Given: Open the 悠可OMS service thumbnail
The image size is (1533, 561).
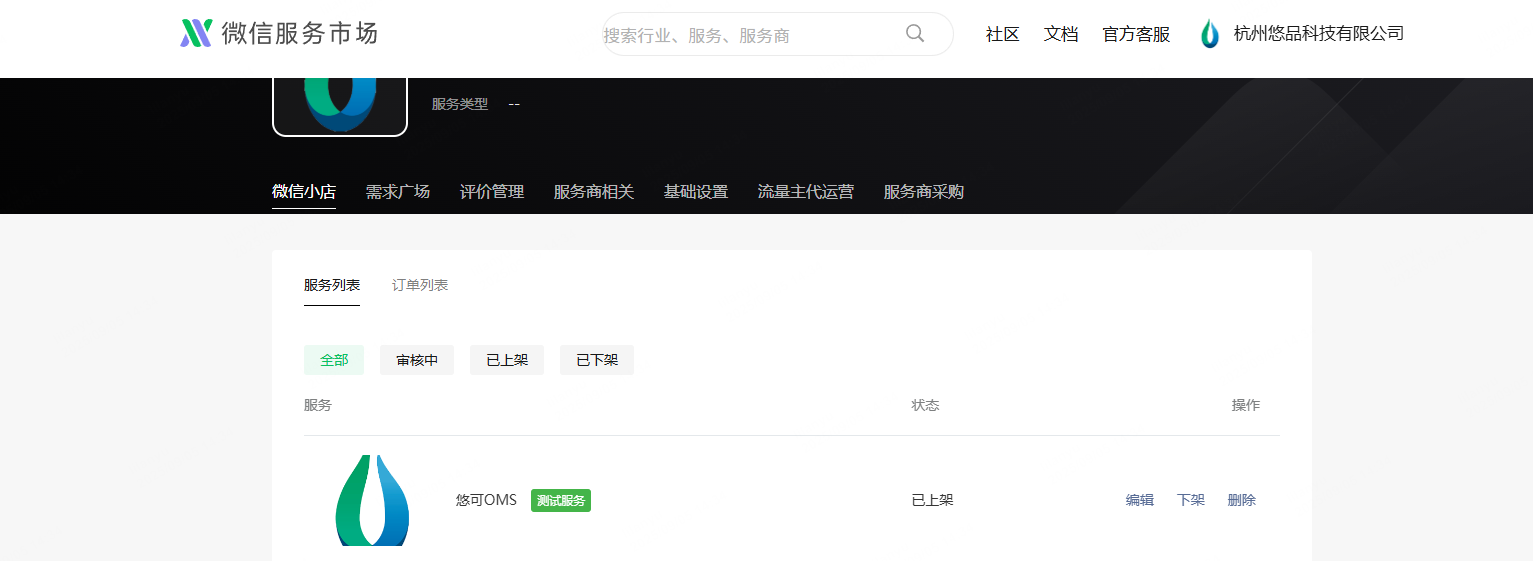Looking at the screenshot, I should coord(372,500).
